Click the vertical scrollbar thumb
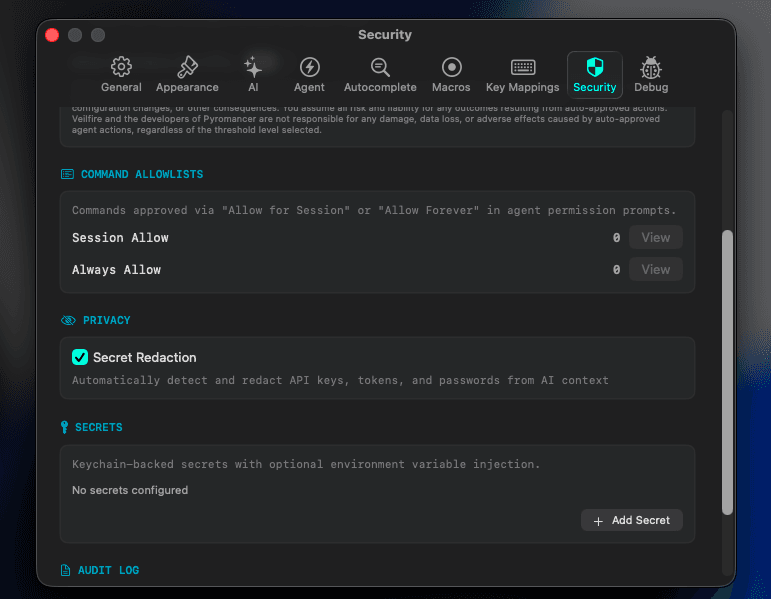This screenshot has height=599, width=771. 727,372
